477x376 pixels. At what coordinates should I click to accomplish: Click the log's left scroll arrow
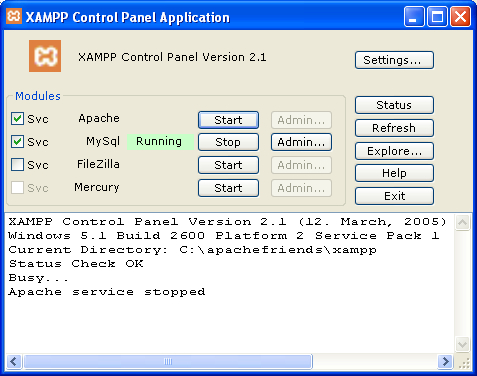click(14, 361)
